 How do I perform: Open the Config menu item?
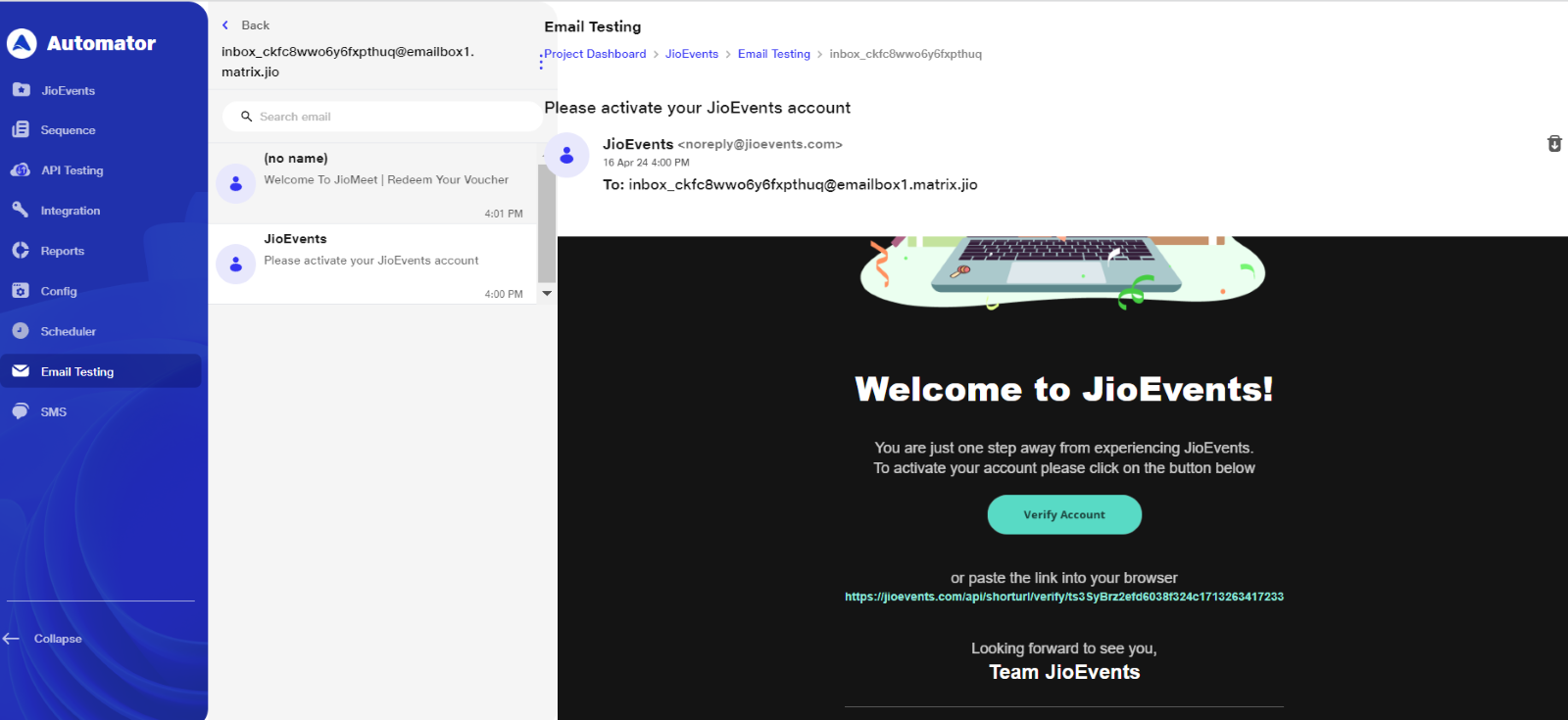pyautogui.click(x=59, y=291)
